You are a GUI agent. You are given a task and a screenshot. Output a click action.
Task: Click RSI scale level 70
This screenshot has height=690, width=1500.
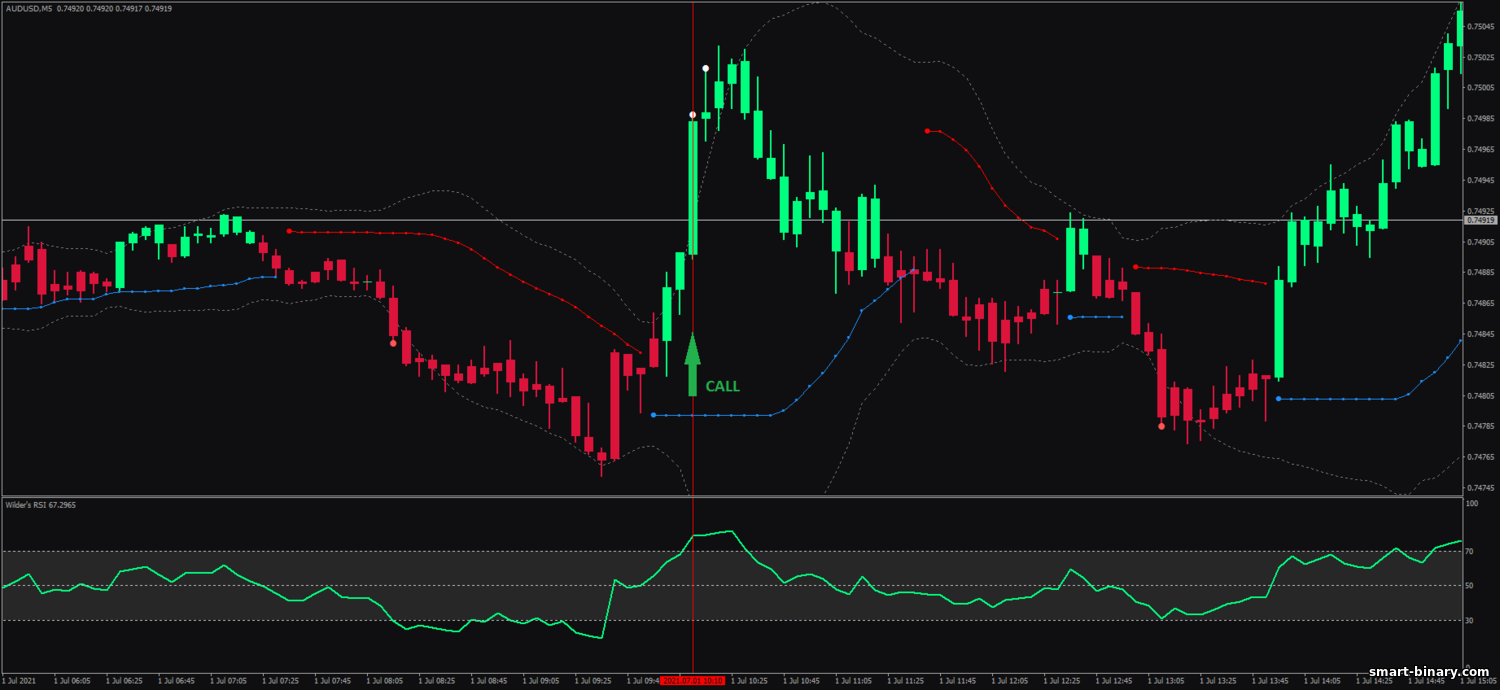tap(1470, 551)
